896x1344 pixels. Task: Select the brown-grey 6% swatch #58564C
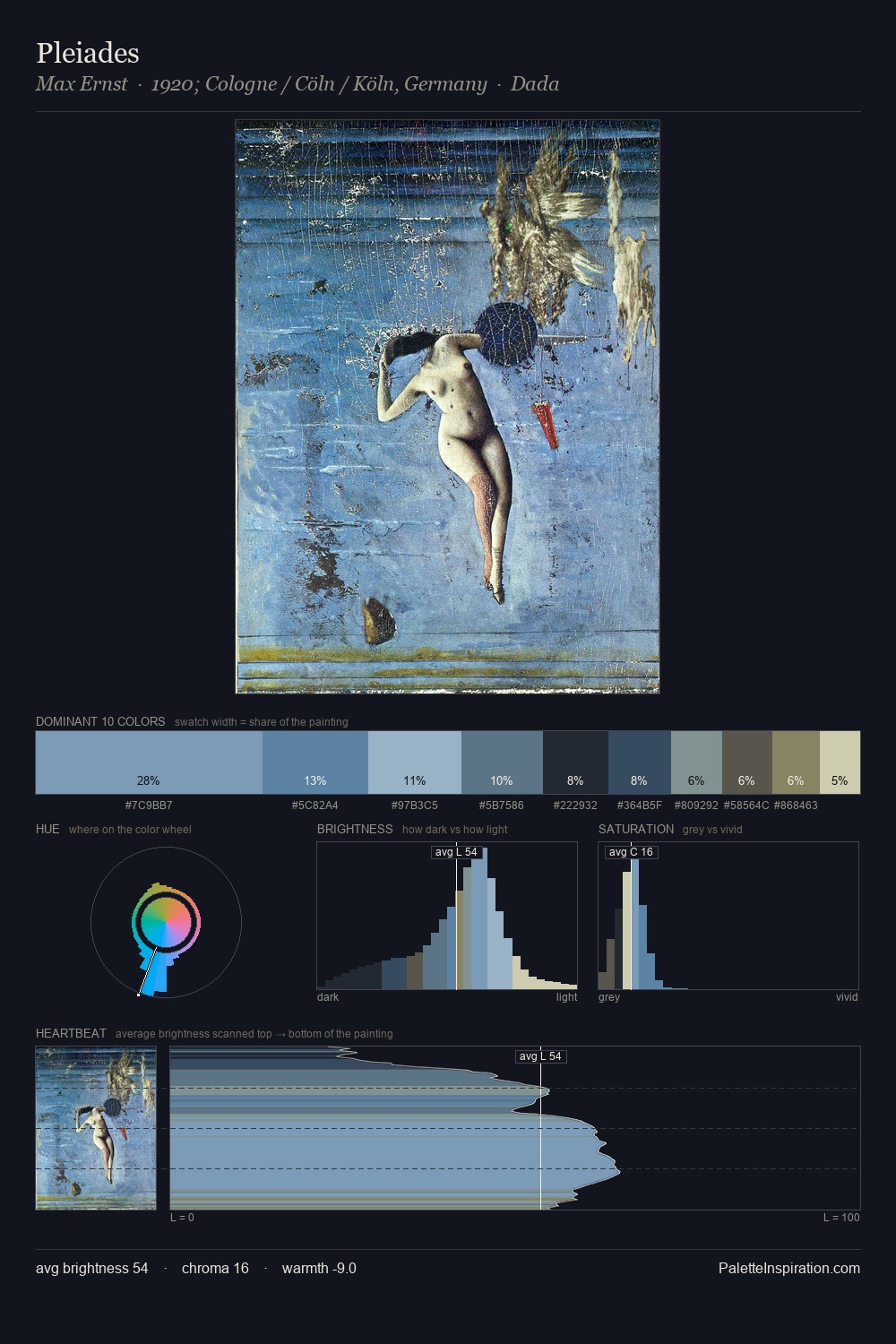click(x=746, y=762)
